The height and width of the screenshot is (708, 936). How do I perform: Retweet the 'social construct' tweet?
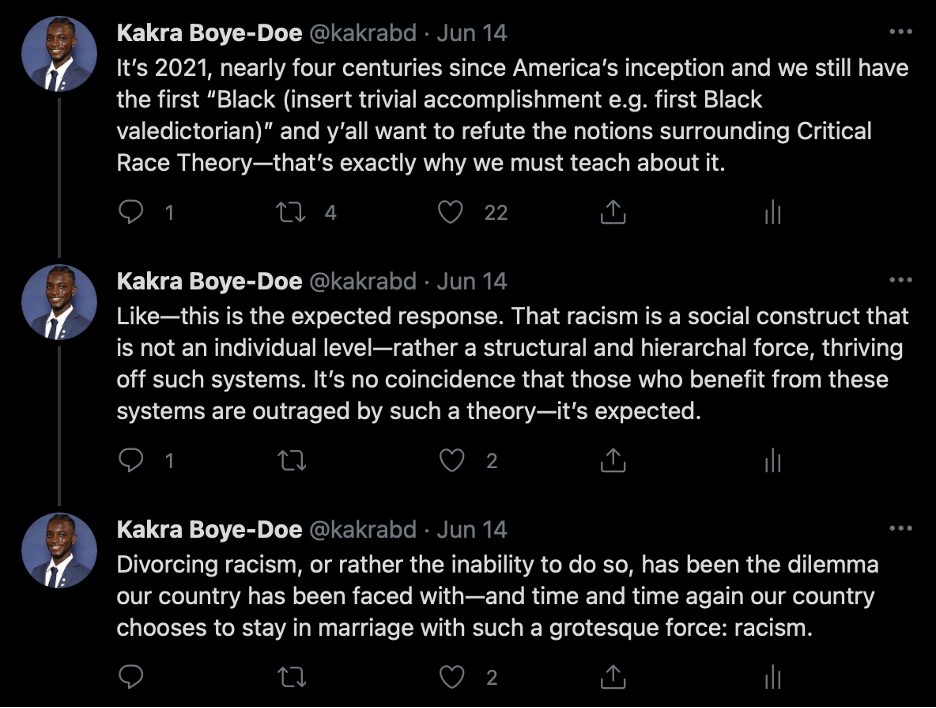click(292, 460)
